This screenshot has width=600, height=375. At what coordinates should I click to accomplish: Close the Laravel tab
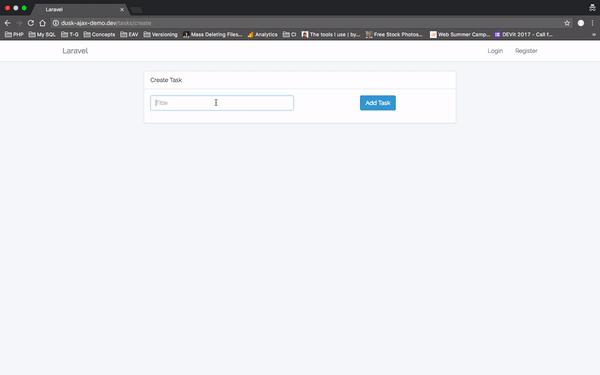click(x=122, y=9)
